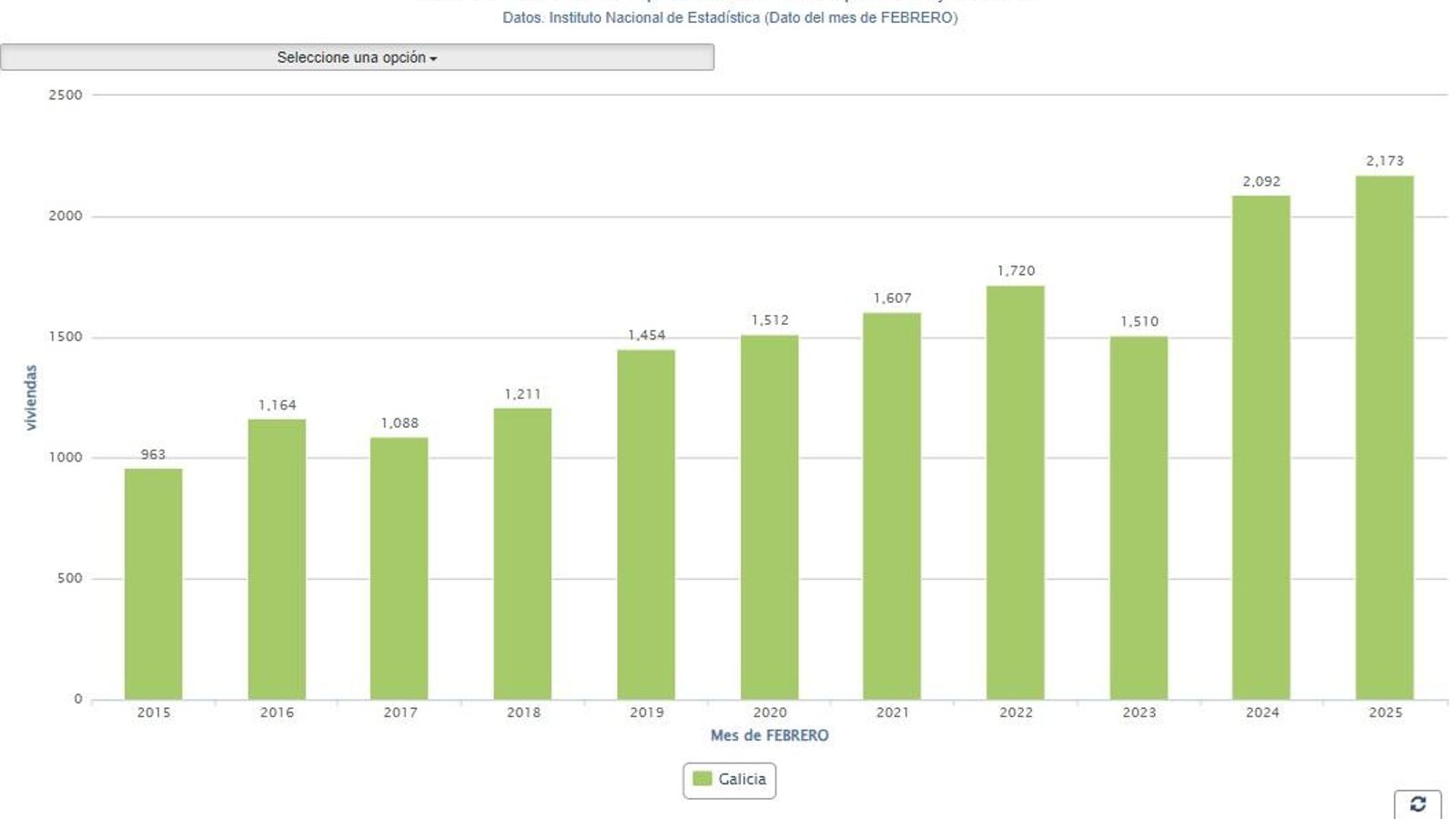The image size is (1456, 819).
Task: Click the Mes de FEBRERO axis label
Action: pos(771,734)
